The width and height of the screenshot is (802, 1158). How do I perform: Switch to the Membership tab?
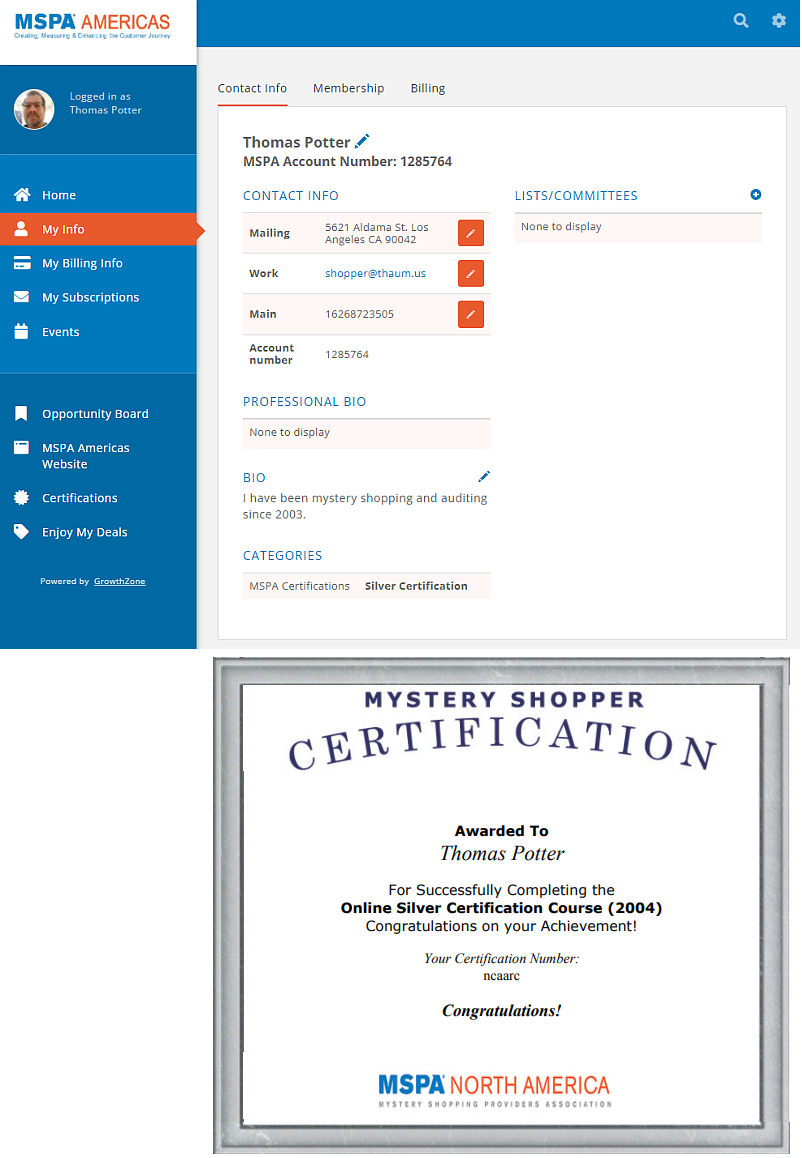pos(348,88)
